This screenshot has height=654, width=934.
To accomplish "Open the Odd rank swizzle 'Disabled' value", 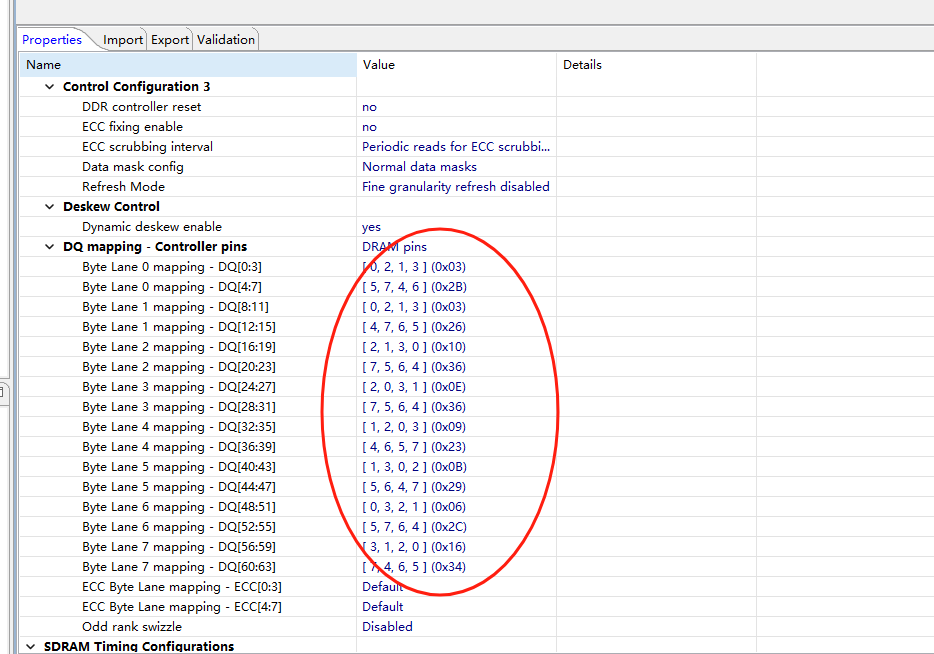I will 387,627.
